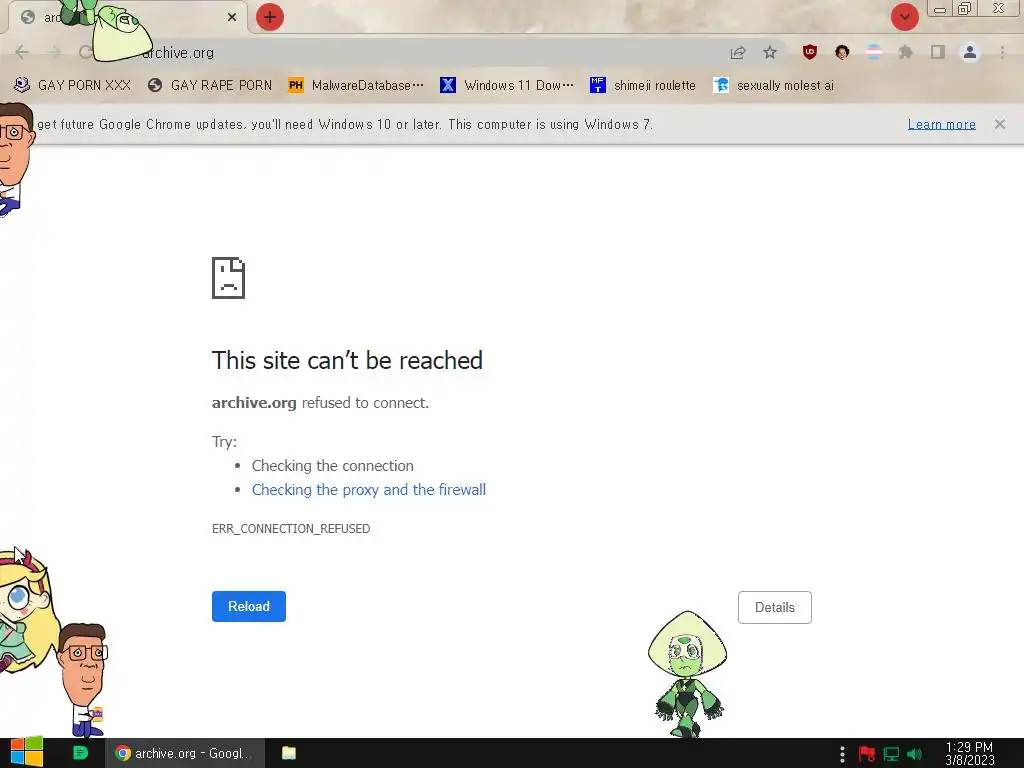This screenshot has width=1024, height=768.
Task: Toggle the browser side panel icon
Action: click(938, 52)
